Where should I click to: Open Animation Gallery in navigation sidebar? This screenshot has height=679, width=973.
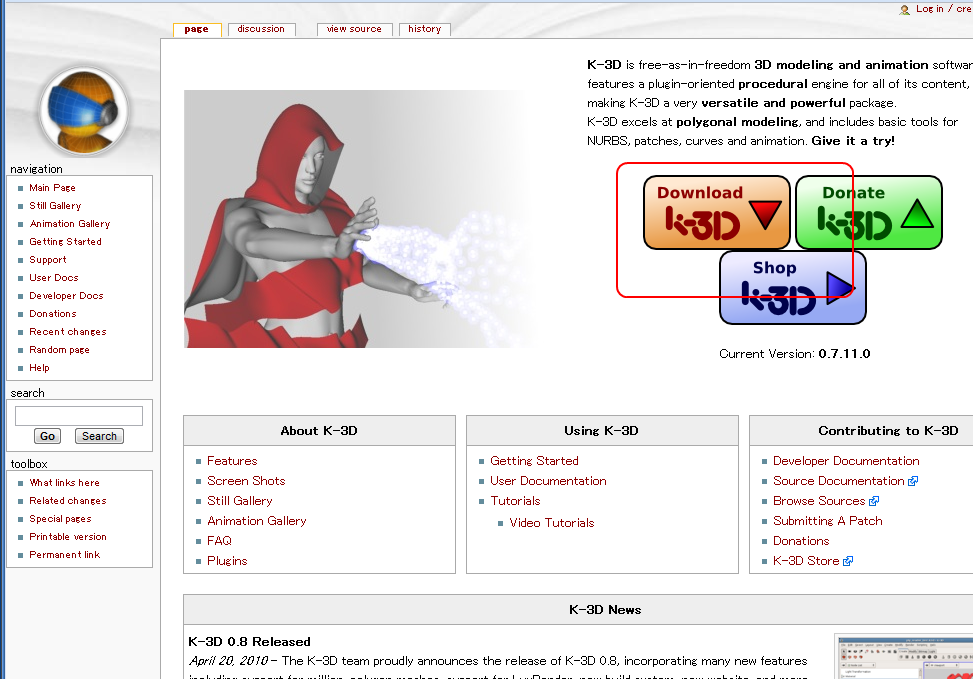70,223
